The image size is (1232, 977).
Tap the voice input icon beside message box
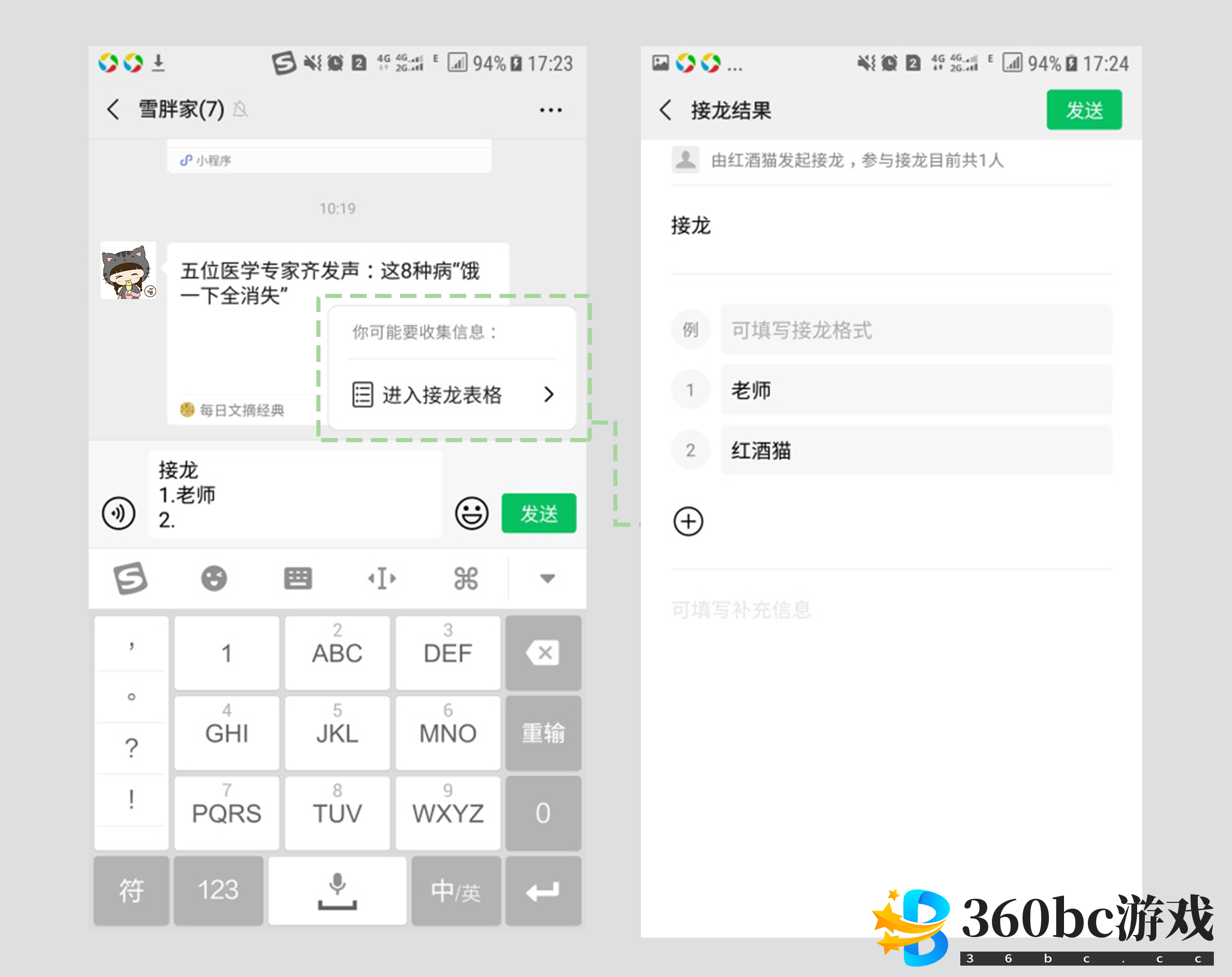click(118, 513)
